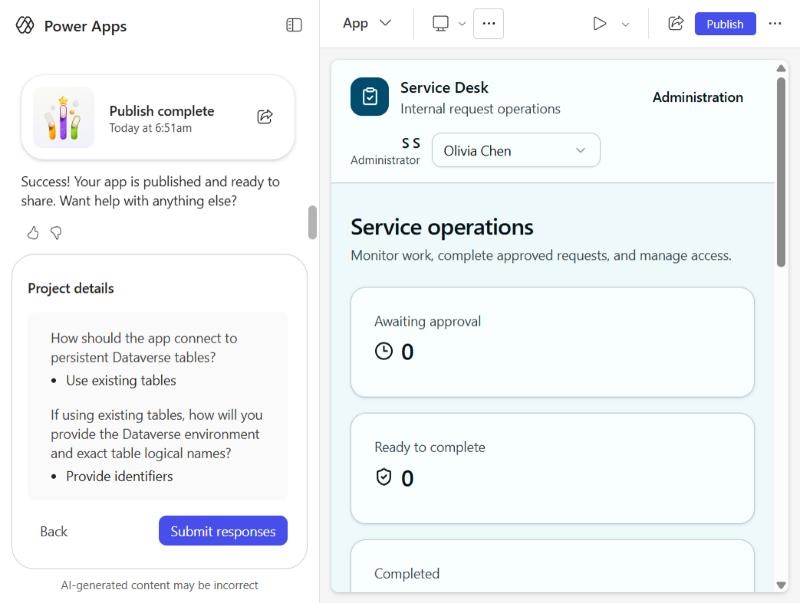Click the Play preview icon
Image resolution: width=800 pixels, height=603 pixels.
(599, 23)
